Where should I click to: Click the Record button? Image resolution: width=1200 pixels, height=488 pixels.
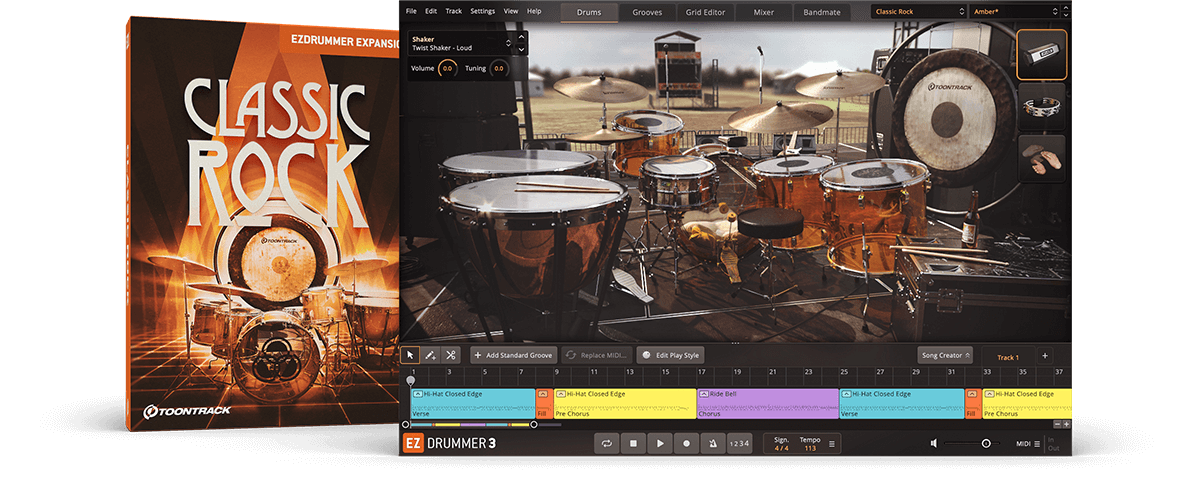[x=686, y=443]
